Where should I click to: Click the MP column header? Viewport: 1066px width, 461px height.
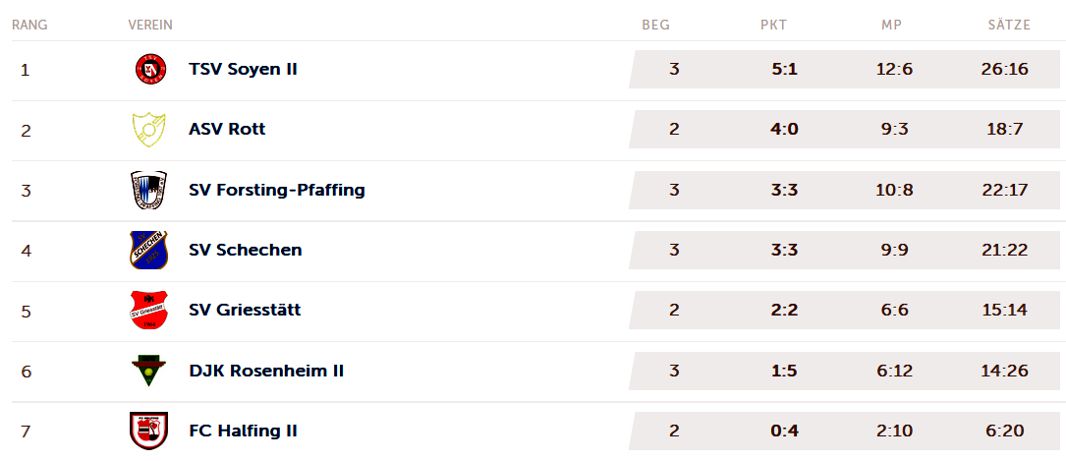pyautogui.click(x=891, y=25)
